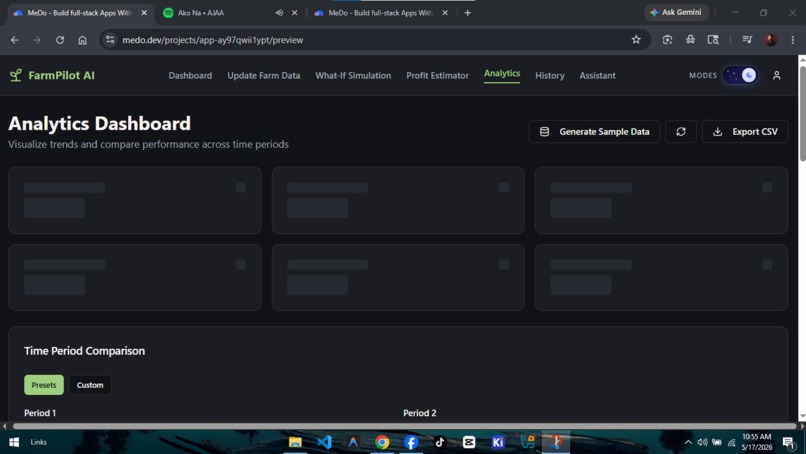Mute the Ako Na tab audio icon

[x=279, y=13]
